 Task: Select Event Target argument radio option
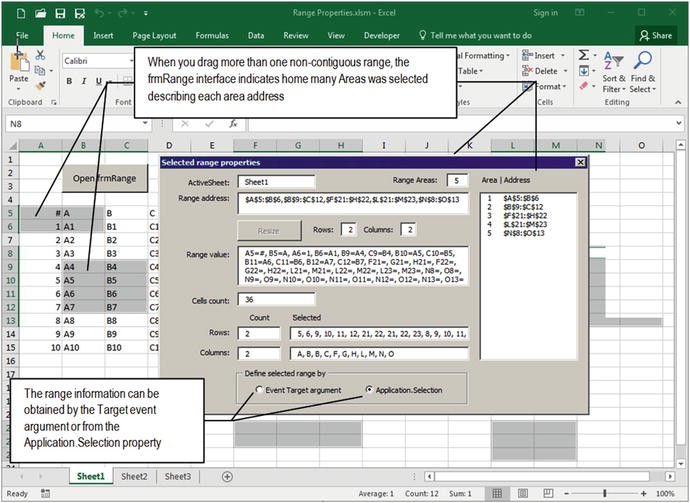[259, 390]
